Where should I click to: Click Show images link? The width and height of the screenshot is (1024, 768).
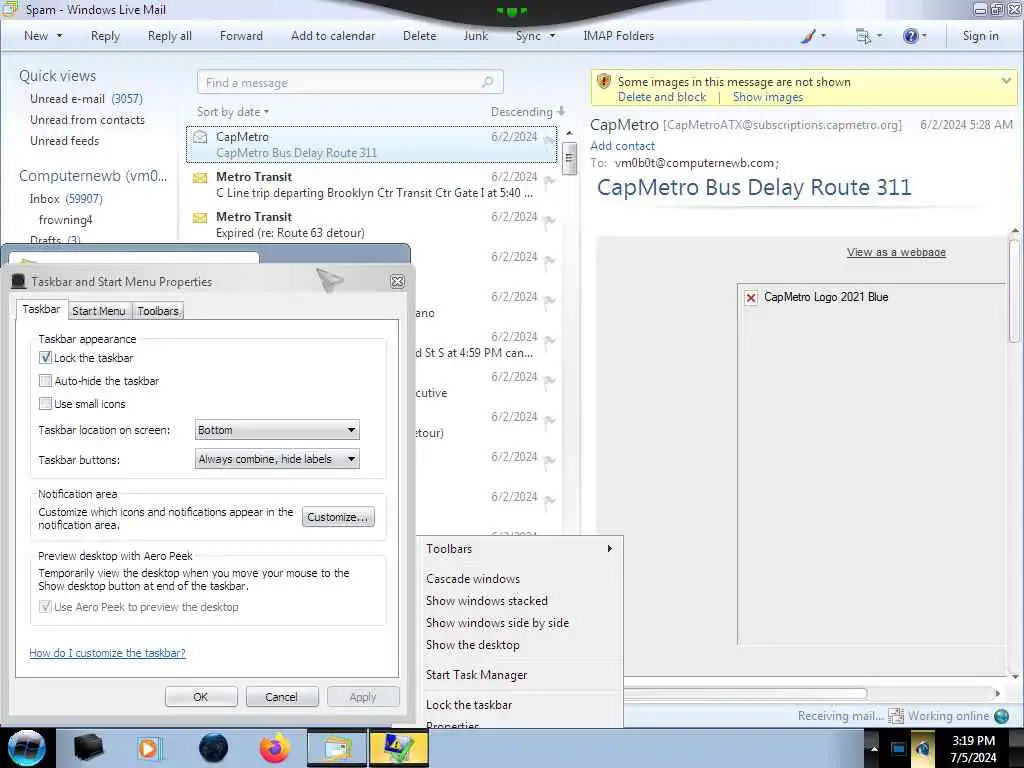click(768, 97)
